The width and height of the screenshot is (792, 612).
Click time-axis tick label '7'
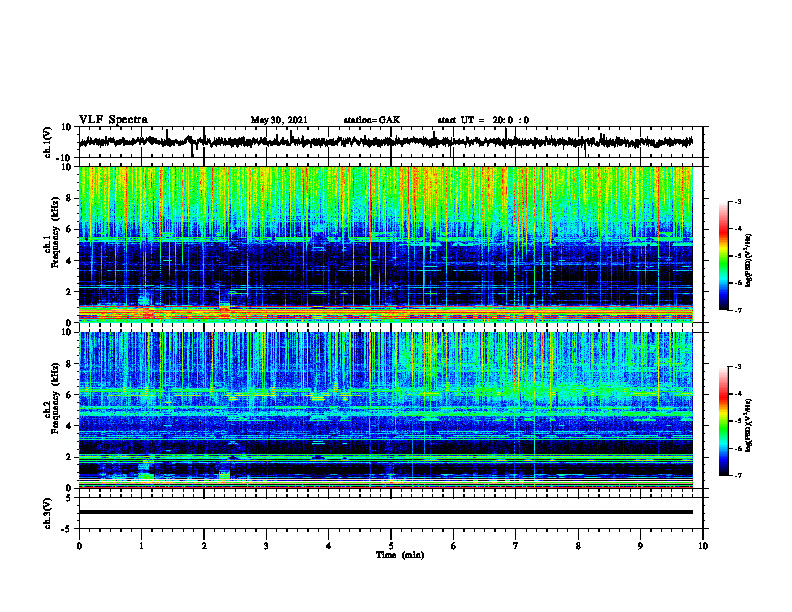click(516, 546)
